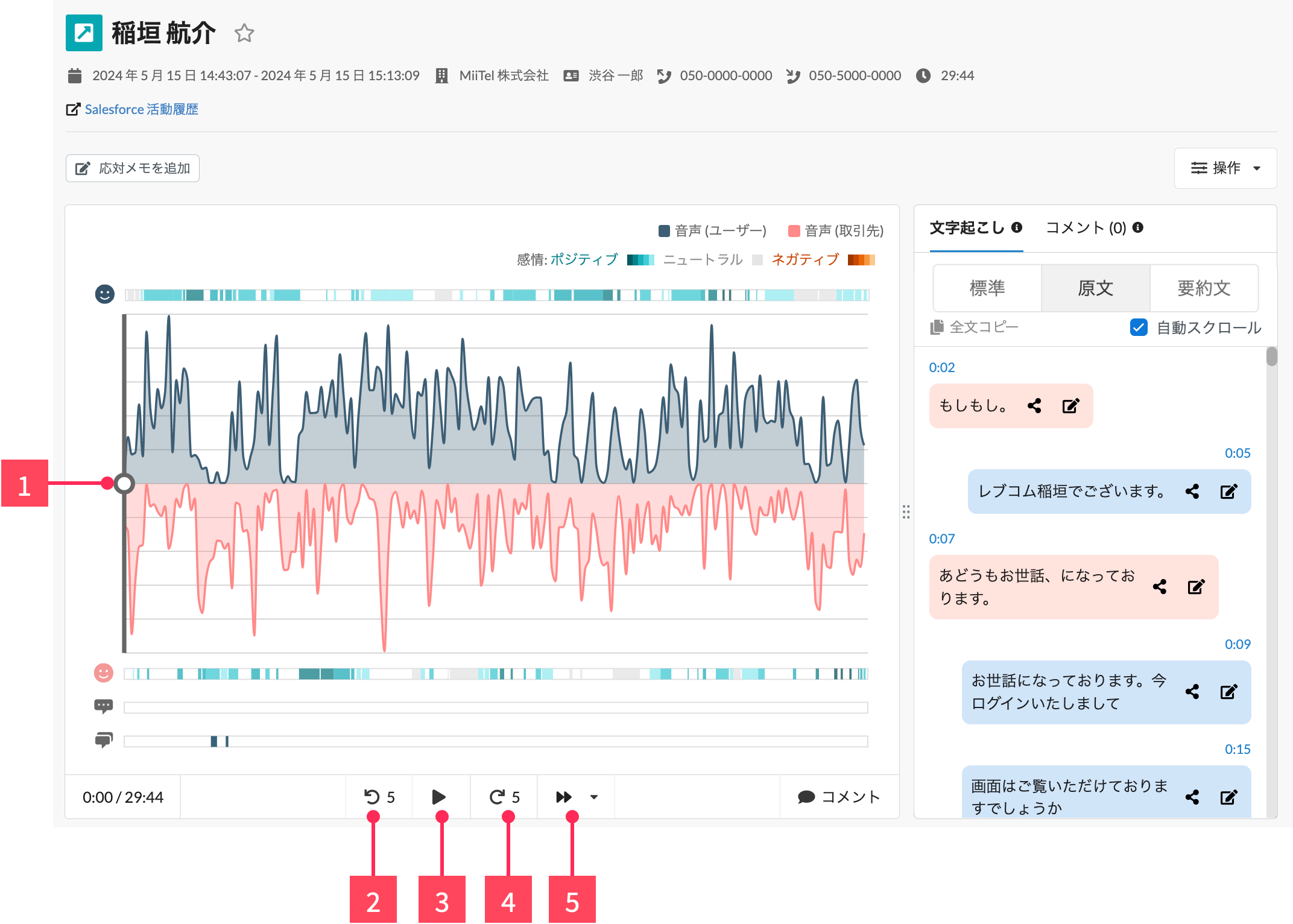Share the 画面はご覧いただけて utterance
This screenshot has width=1293, height=924.
pos(1192,797)
